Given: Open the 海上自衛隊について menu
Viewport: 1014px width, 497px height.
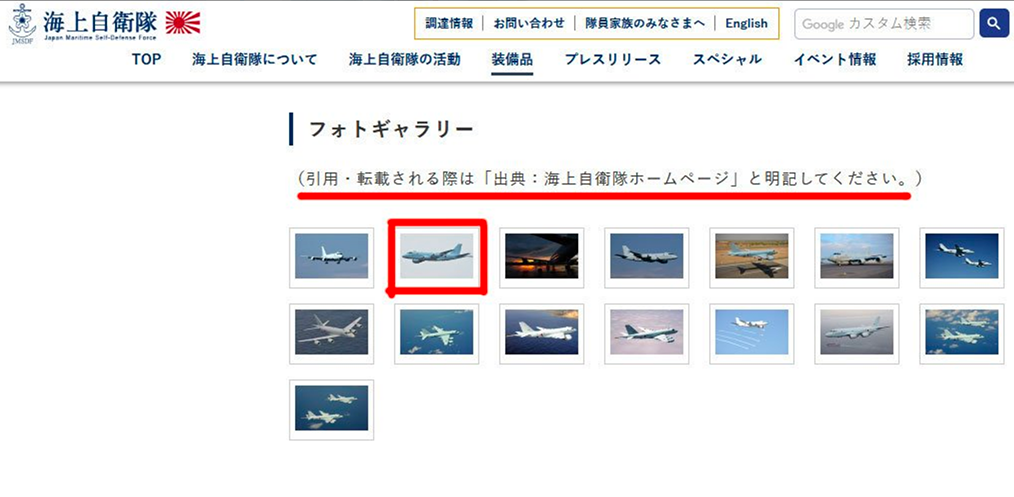Looking at the screenshot, I should [x=255, y=60].
